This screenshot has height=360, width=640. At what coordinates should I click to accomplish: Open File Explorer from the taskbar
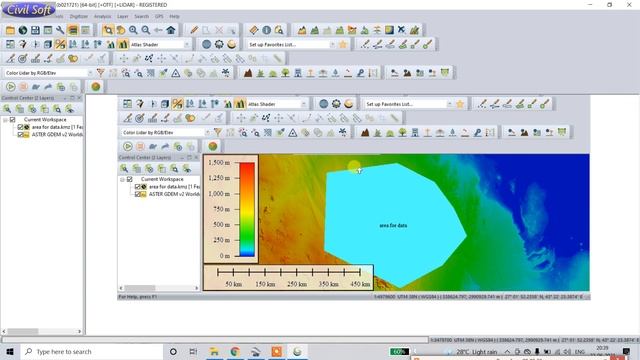pos(214,351)
